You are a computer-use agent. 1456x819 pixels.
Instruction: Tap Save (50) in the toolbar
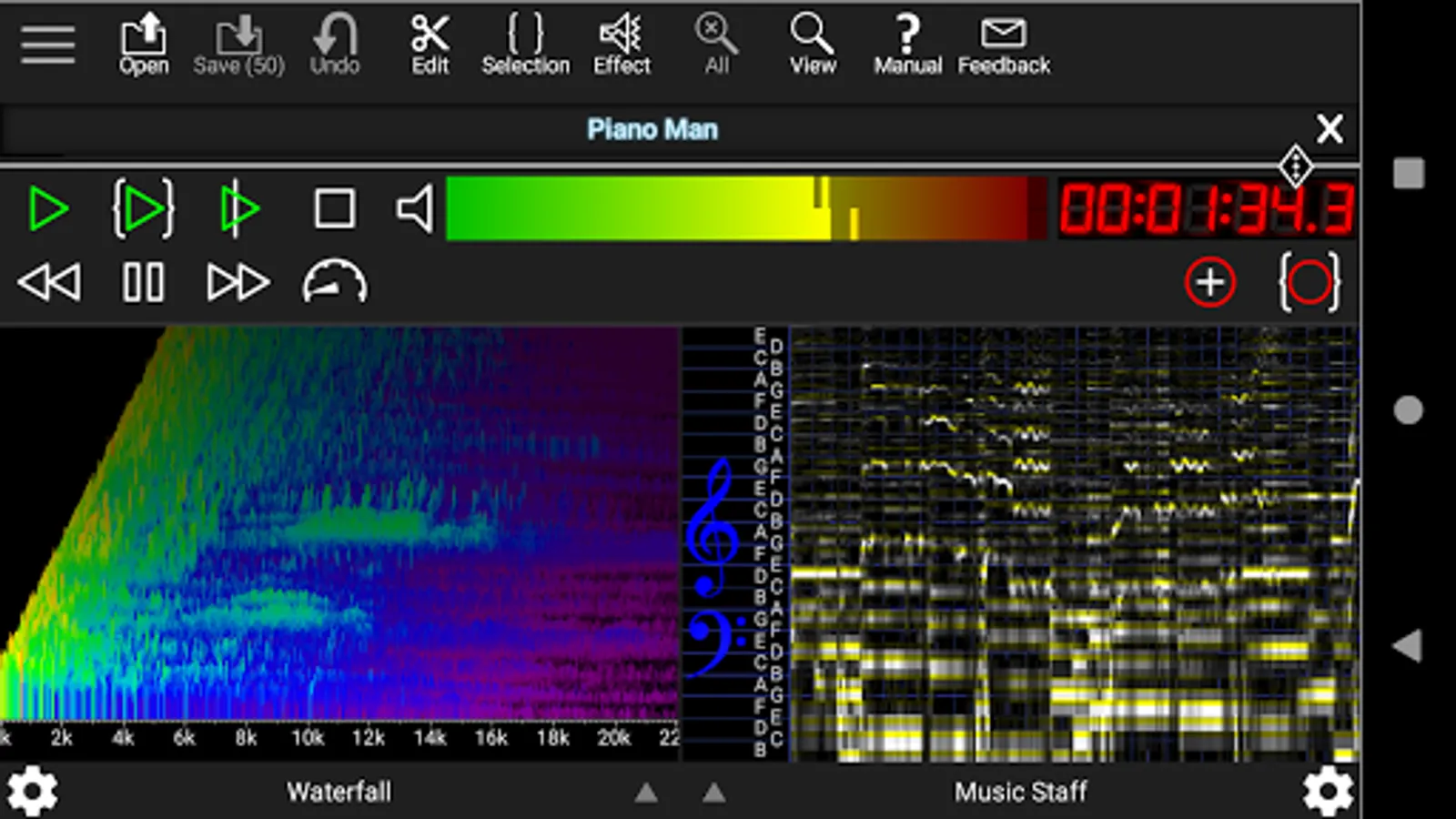point(238,45)
